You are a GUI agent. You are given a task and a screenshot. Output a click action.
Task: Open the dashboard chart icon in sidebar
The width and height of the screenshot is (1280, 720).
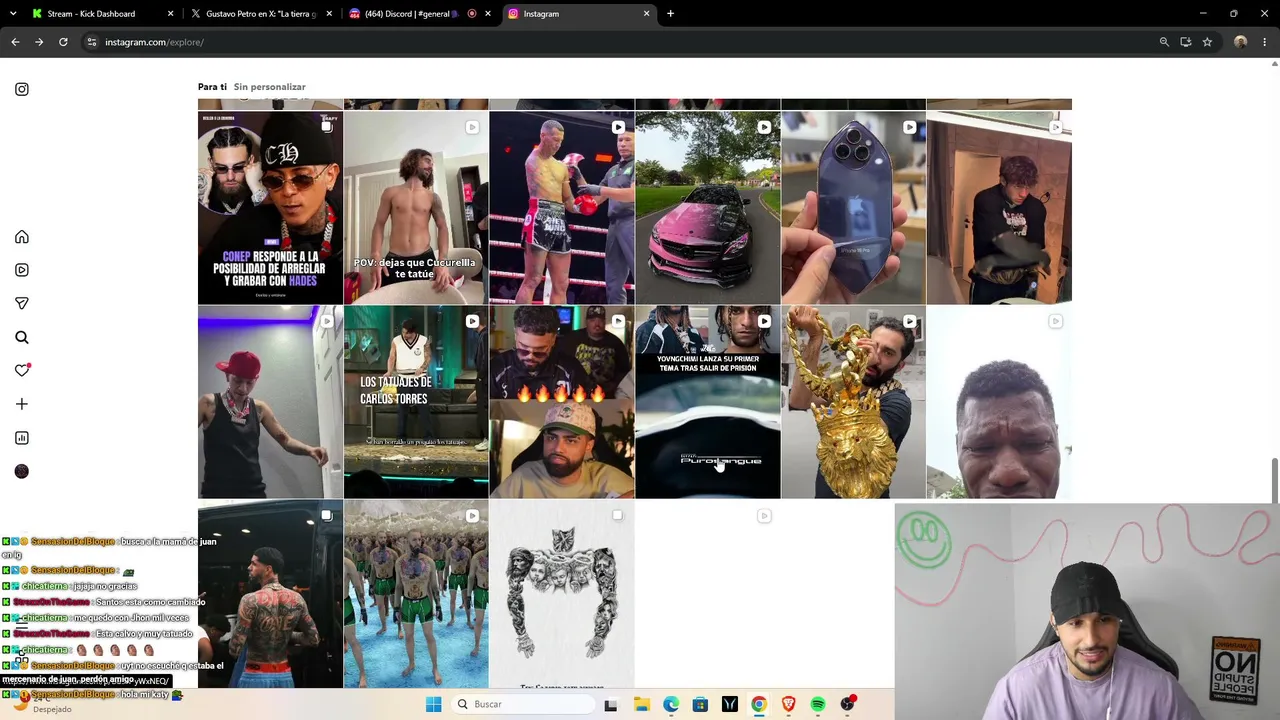(22, 438)
